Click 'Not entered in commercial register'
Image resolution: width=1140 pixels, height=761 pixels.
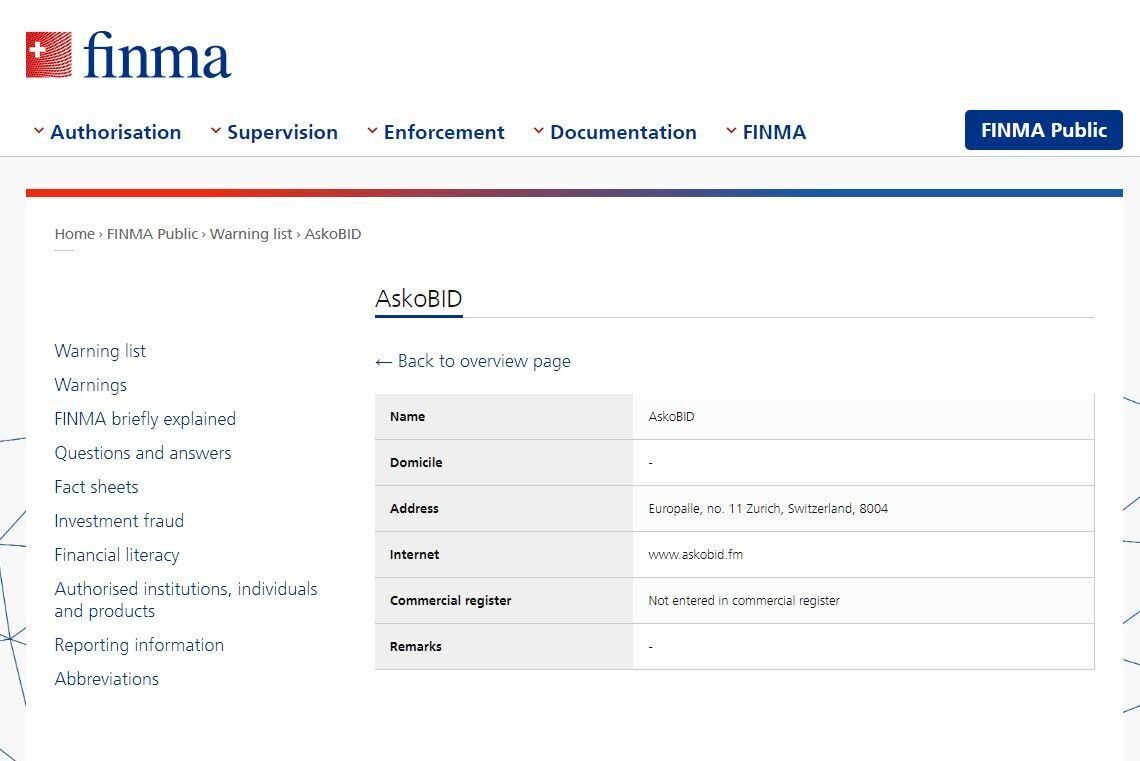(744, 600)
